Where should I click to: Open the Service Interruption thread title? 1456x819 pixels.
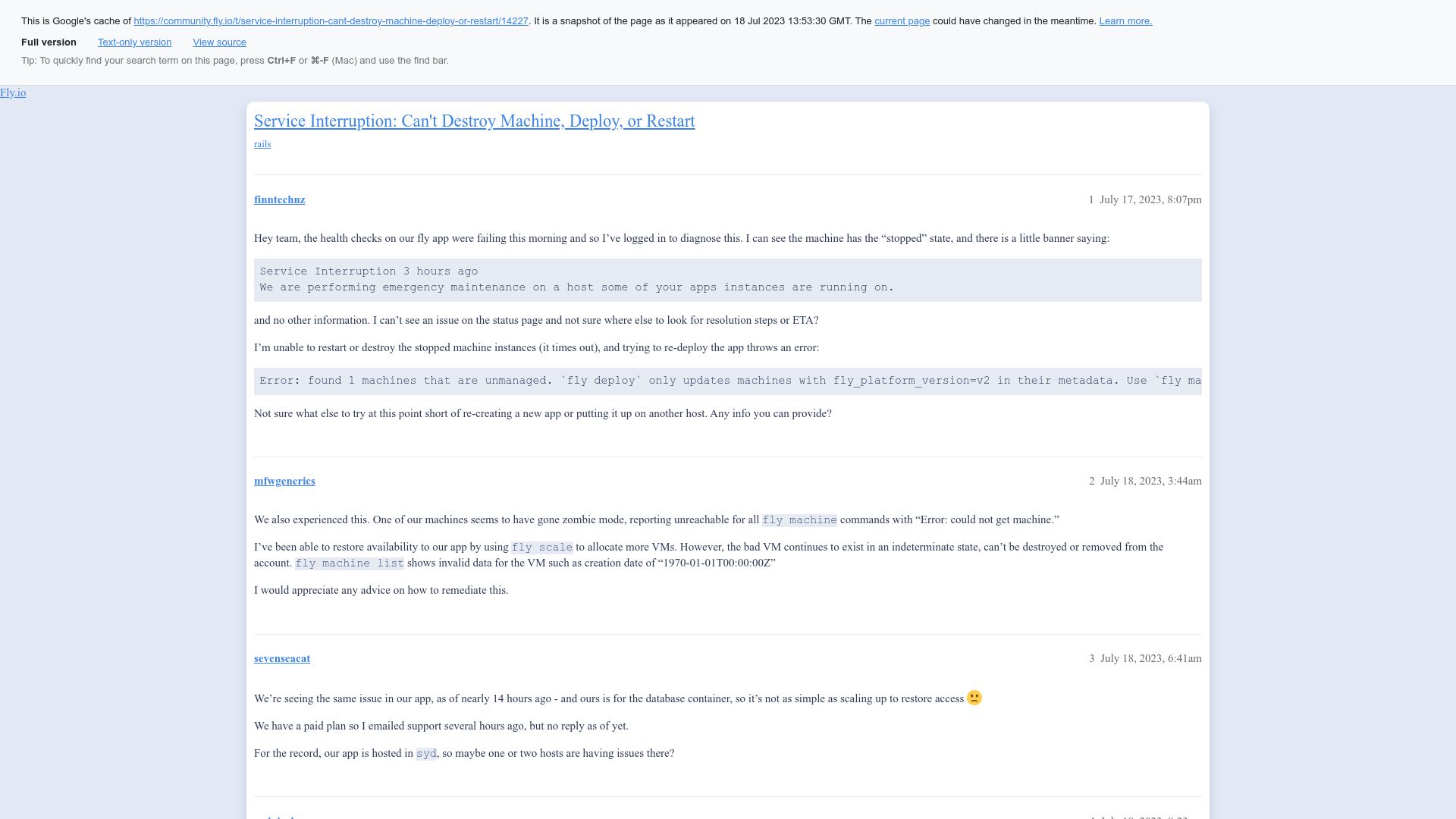pyautogui.click(x=474, y=121)
